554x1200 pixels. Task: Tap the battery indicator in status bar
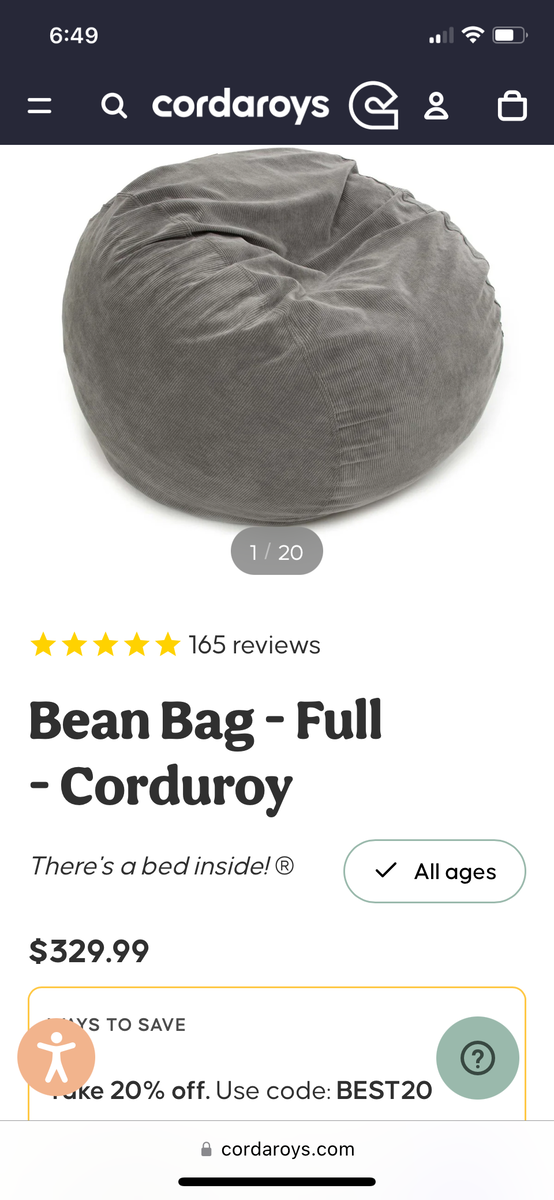[510, 36]
